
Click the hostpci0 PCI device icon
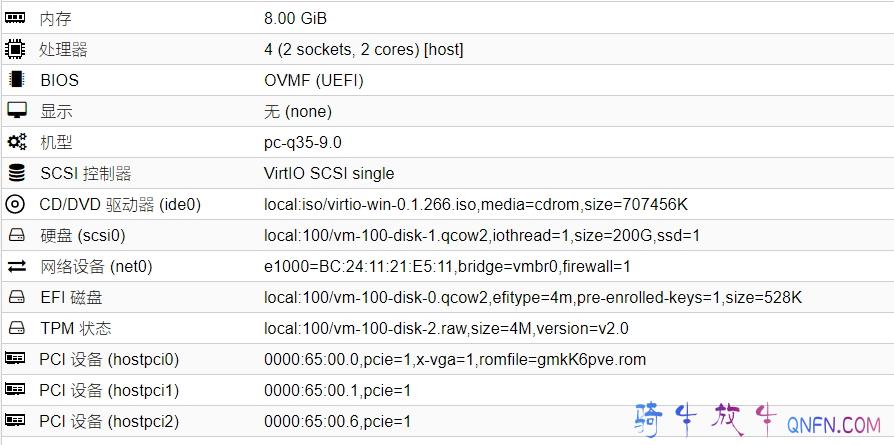(x=16, y=359)
